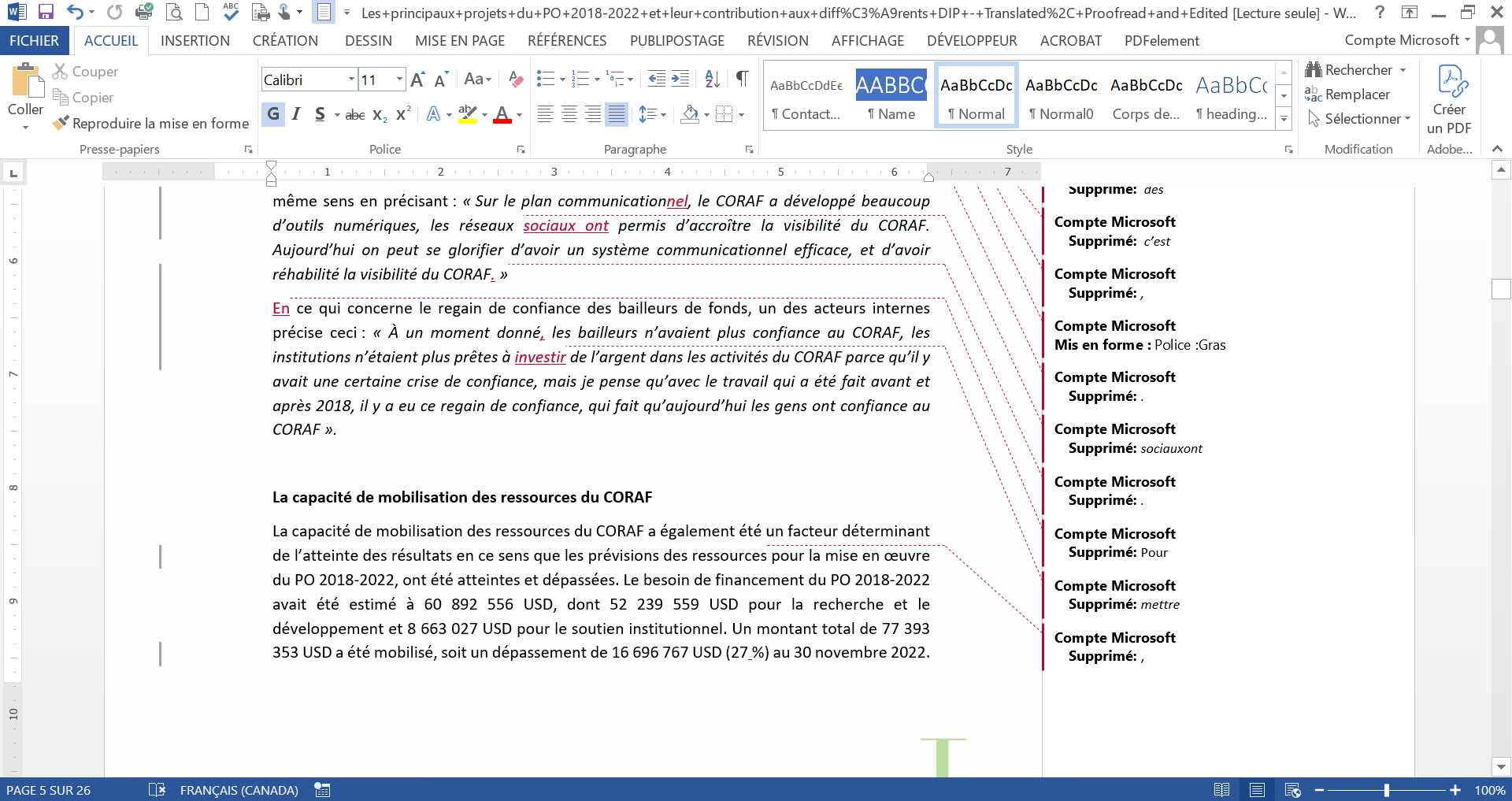Toggle subscript formatting
Screen dimensions: 1512x801
coord(380,115)
